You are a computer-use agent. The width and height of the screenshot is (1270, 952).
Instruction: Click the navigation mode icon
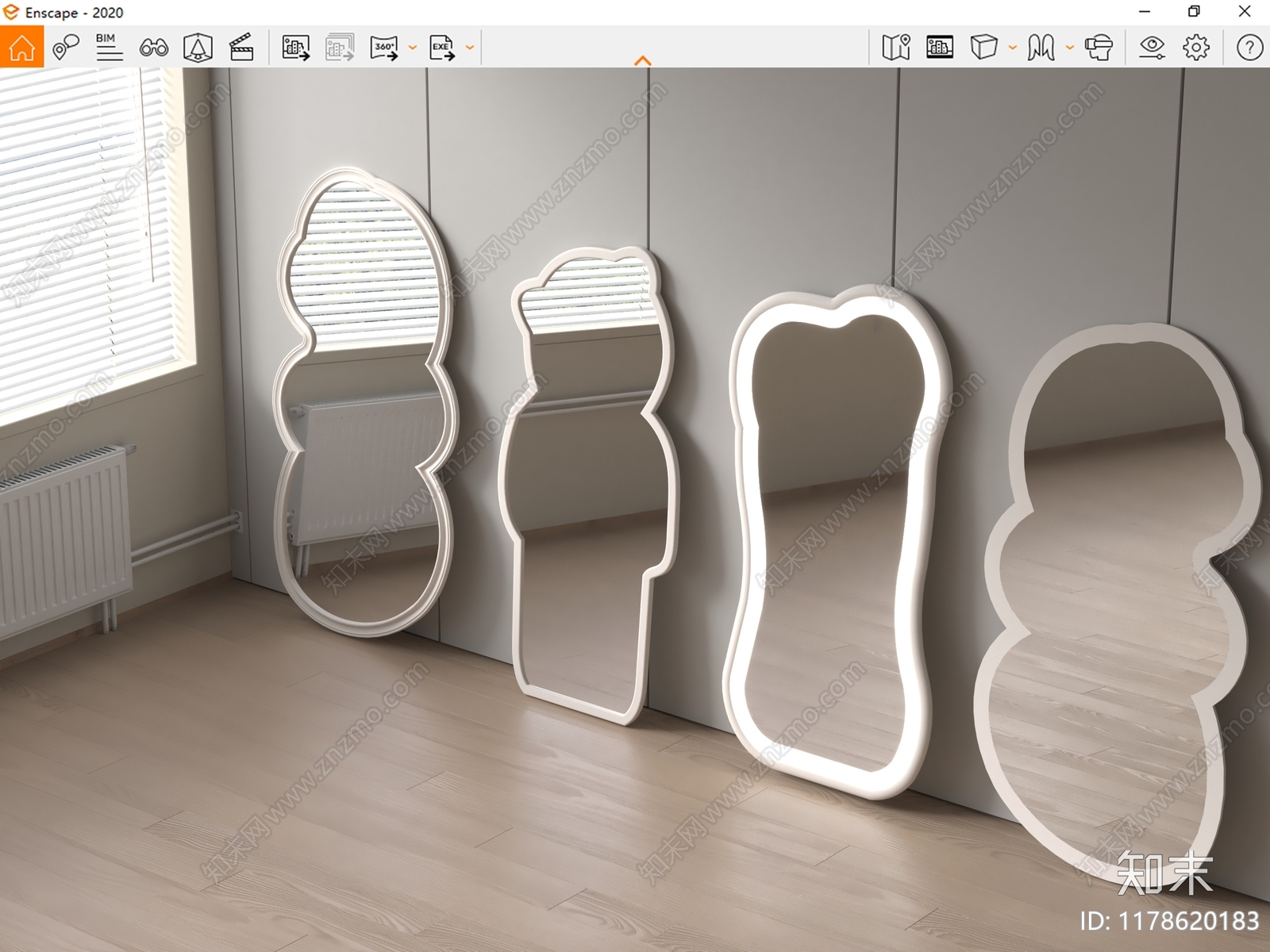(x=1041, y=48)
